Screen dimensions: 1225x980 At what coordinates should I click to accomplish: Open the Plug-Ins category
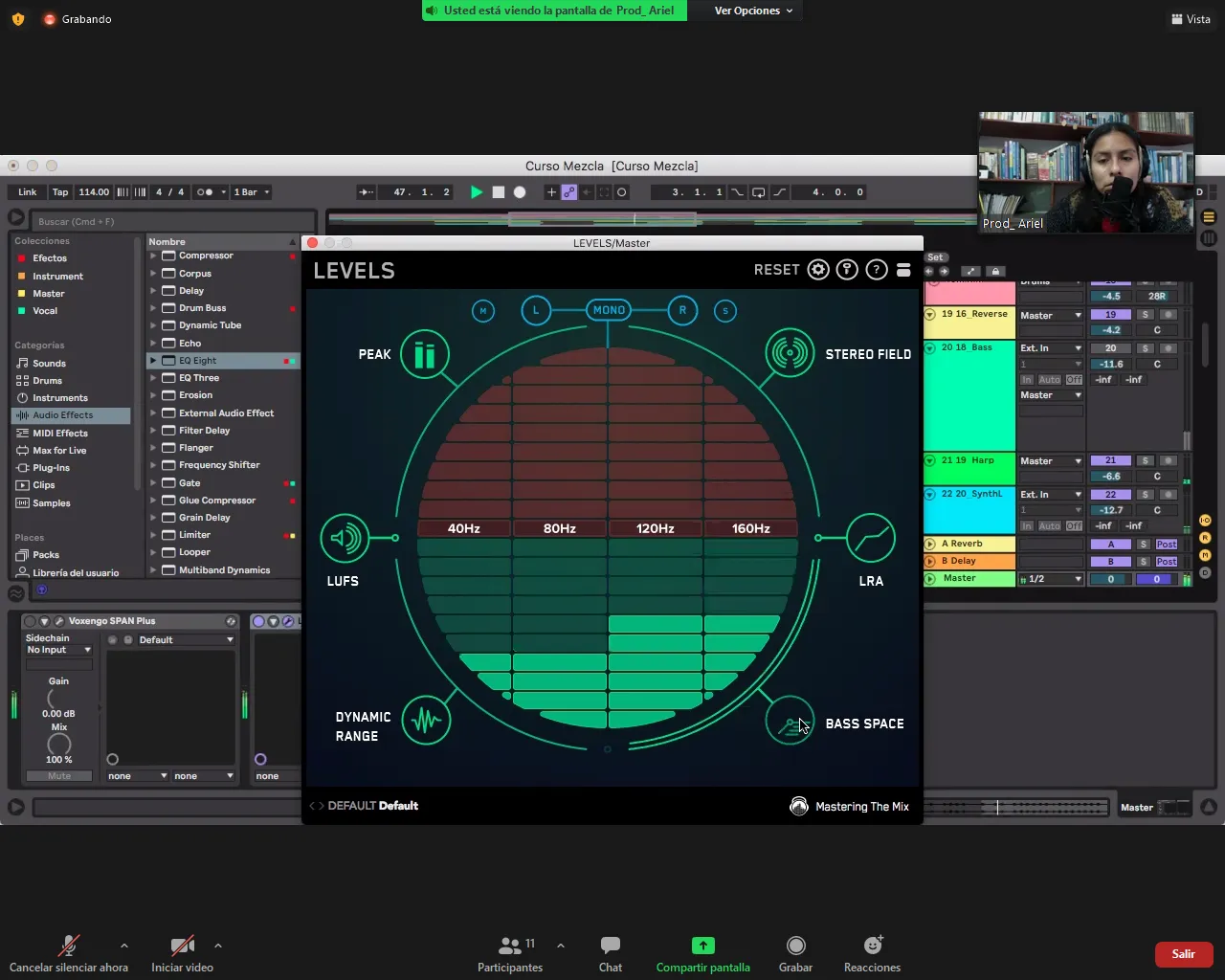[51, 468]
